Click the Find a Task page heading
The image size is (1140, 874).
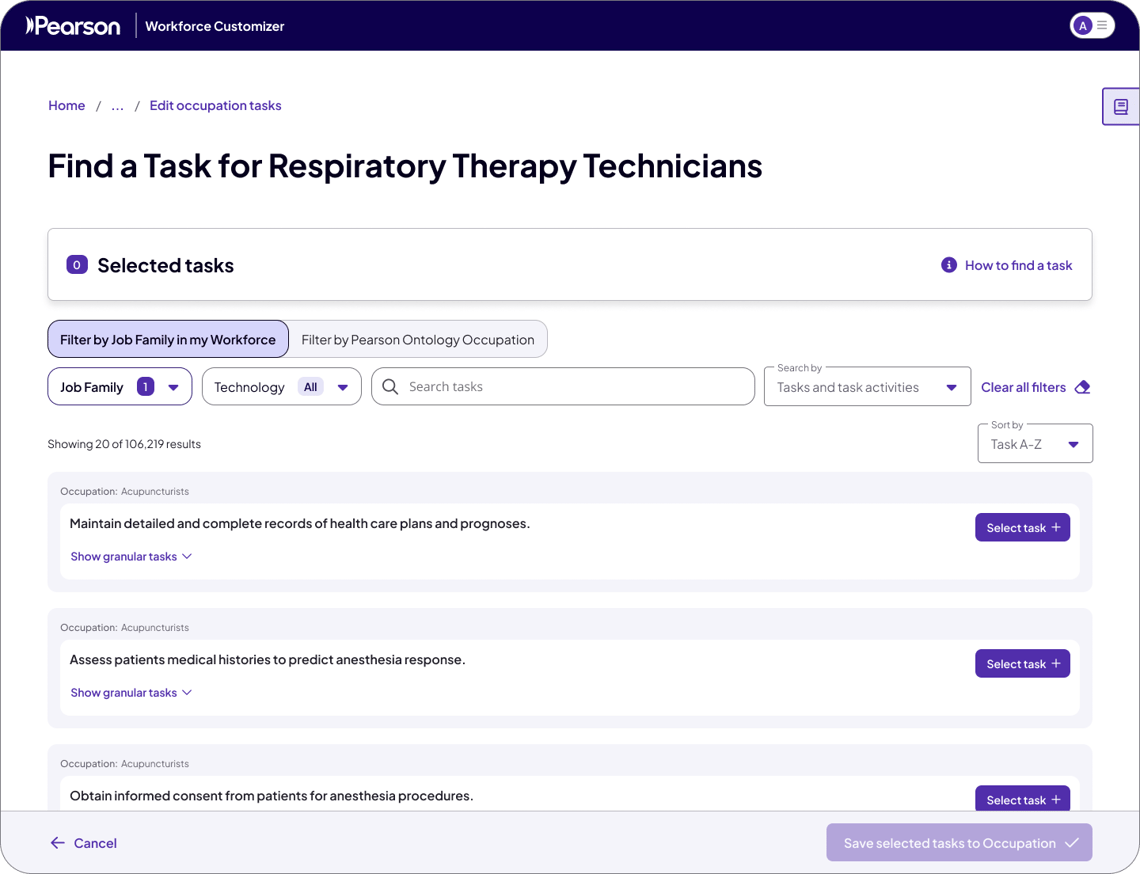coord(405,167)
